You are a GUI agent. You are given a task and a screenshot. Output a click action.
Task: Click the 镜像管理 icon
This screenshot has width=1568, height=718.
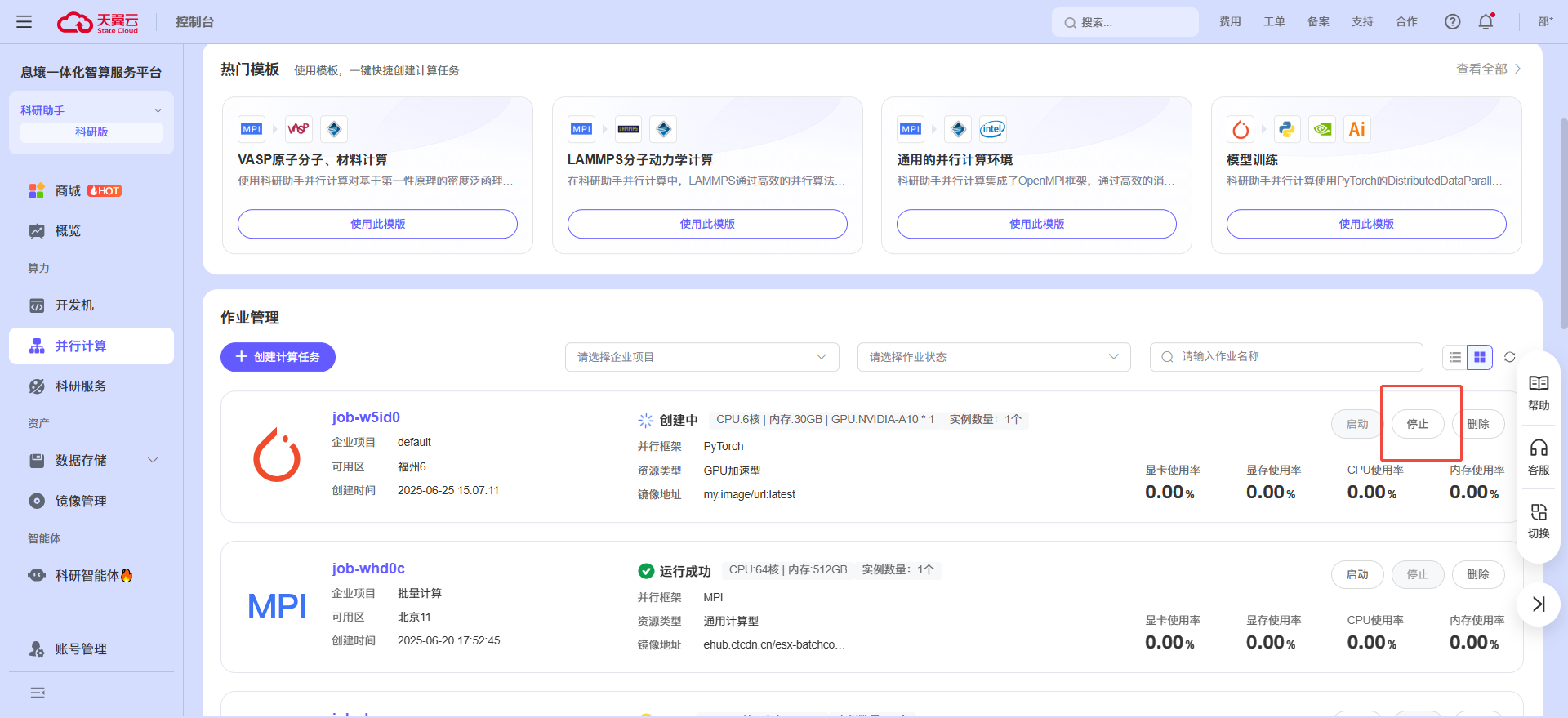tap(37, 502)
